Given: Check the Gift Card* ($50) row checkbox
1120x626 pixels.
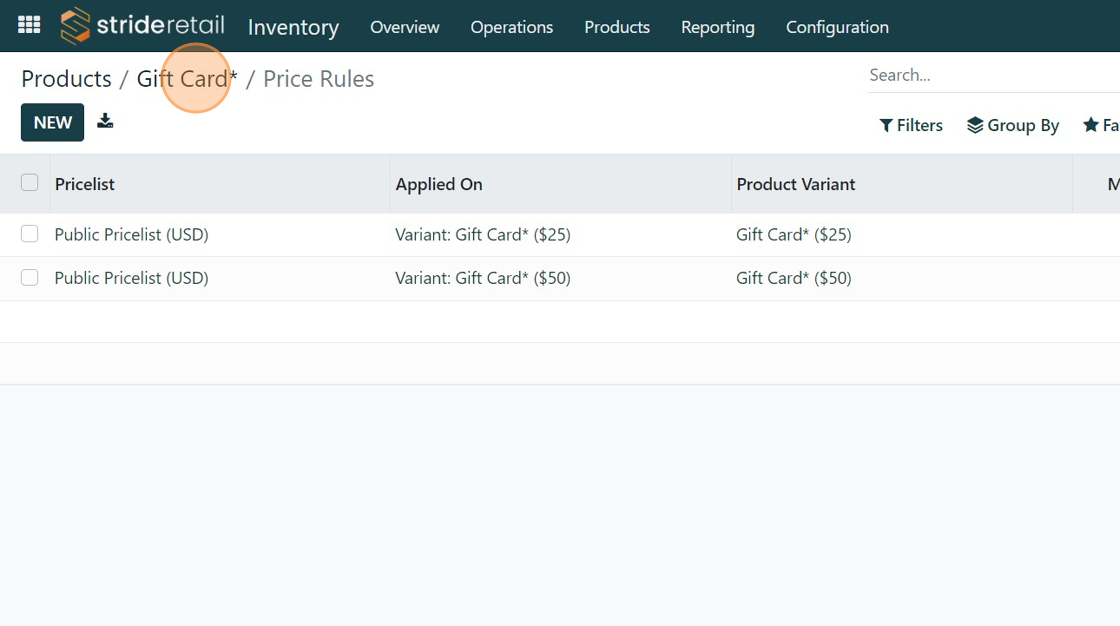Looking at the screenshot, I should (30, 278).
